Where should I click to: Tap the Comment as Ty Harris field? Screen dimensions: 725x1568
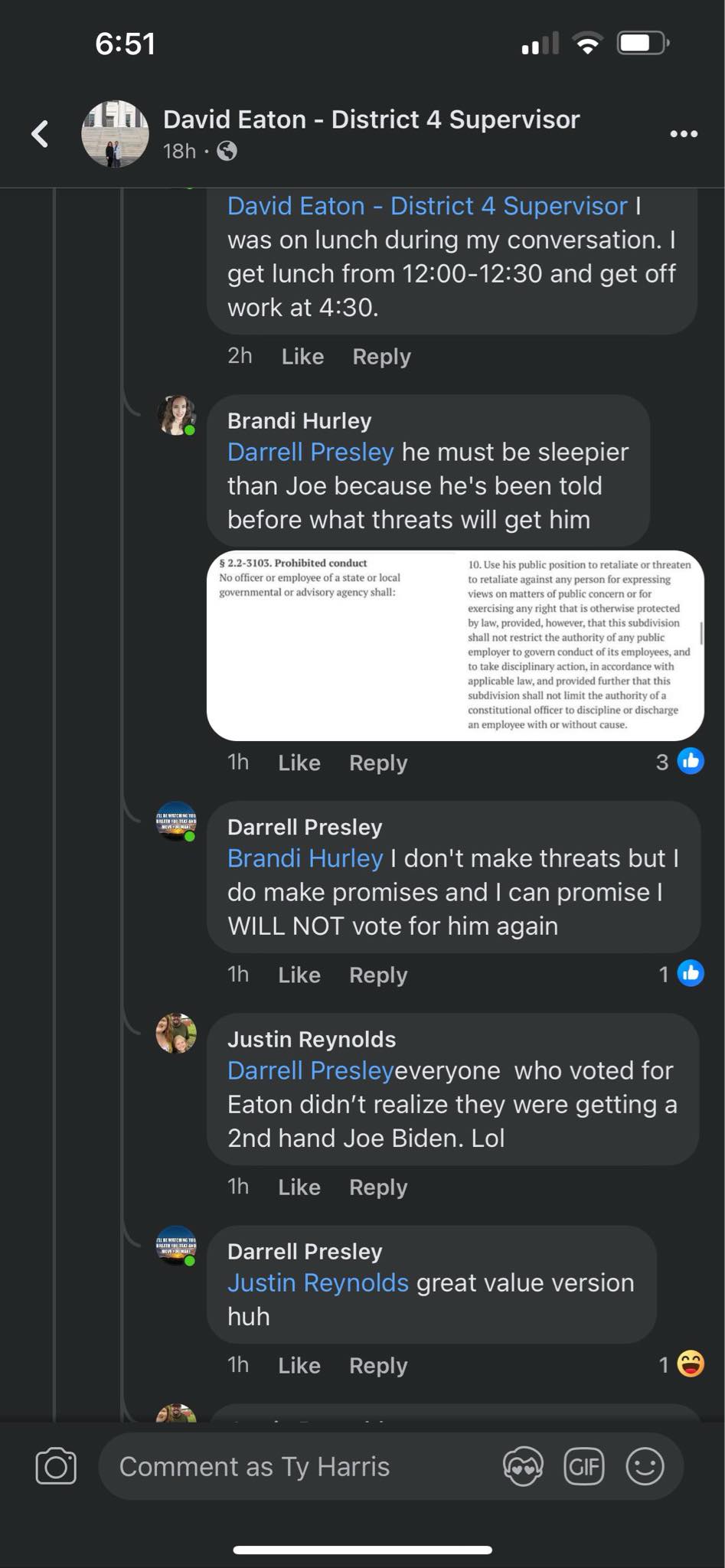pyautogui.click(x=299, y=1466)
